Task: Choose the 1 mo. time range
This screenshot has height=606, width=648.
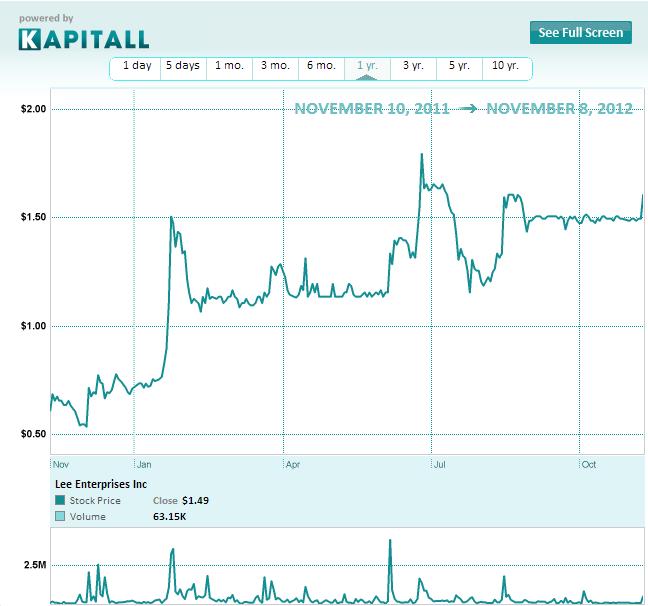Action: click(x=229, y=66)
